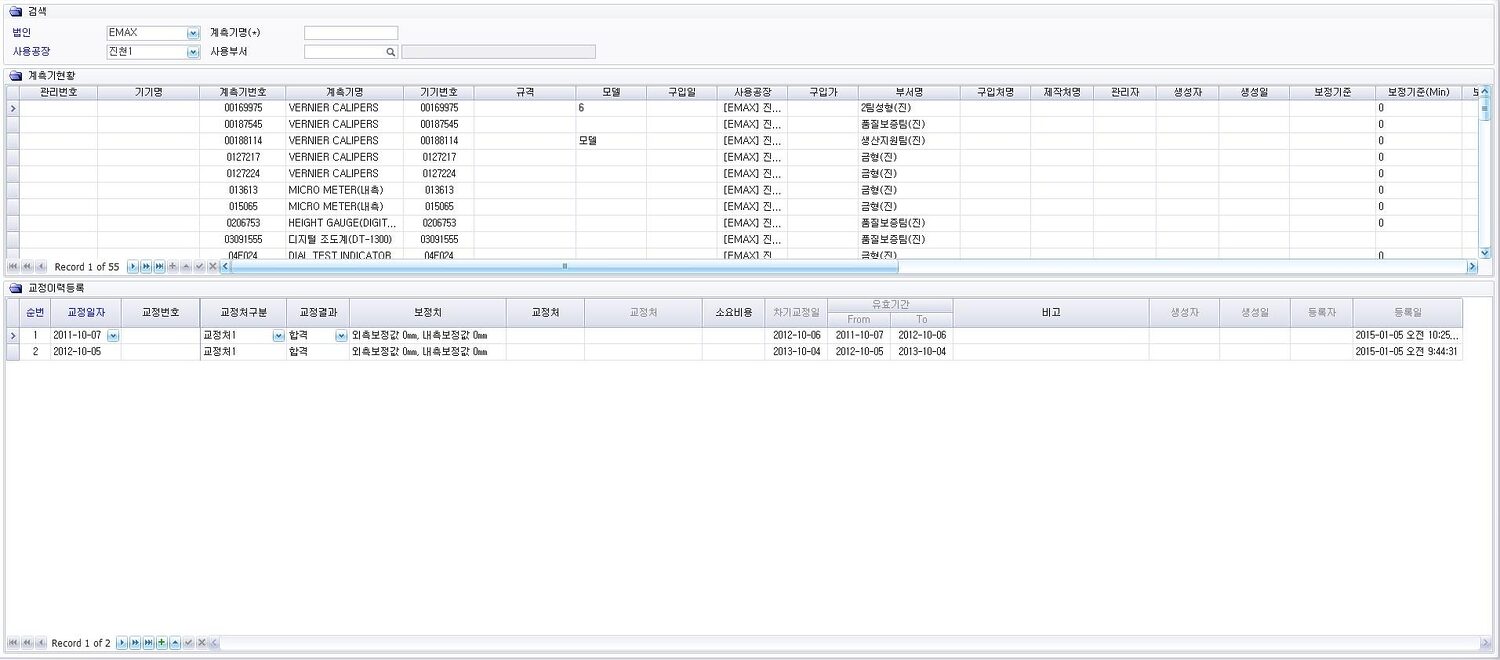Select the MICRO METER row 013613
This screenshot has height=660, width=1500.
click(x=340, y=190)
